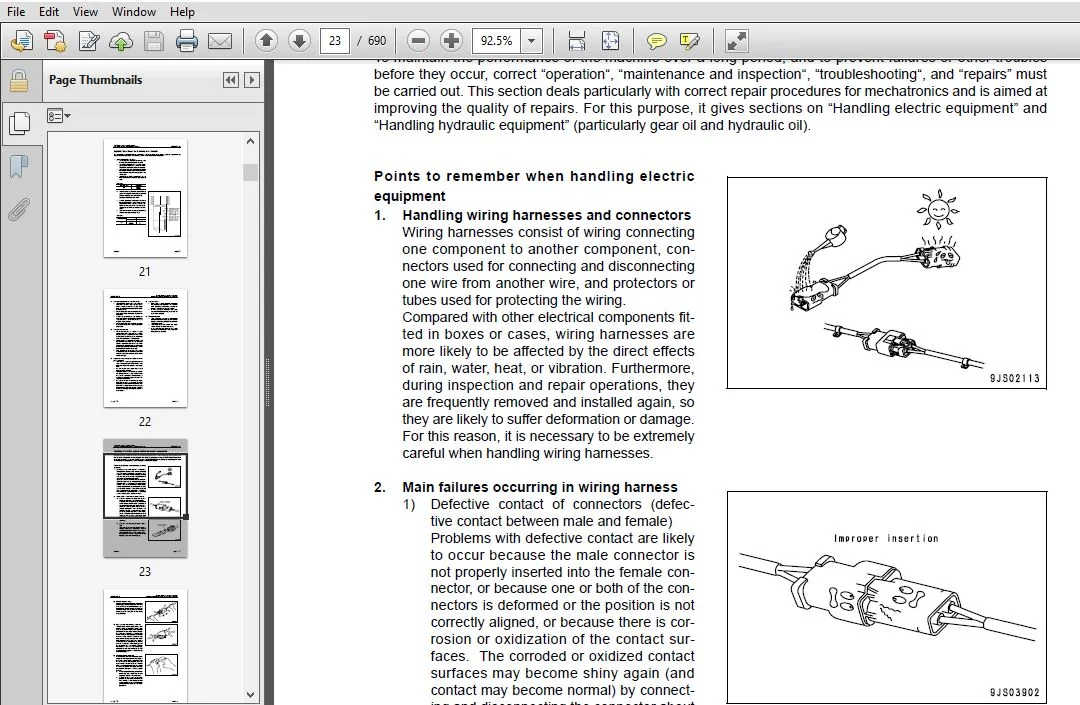Click the Edit/Sign document icon
This screenshot has width=1080, height=705.
coord(88,41)
